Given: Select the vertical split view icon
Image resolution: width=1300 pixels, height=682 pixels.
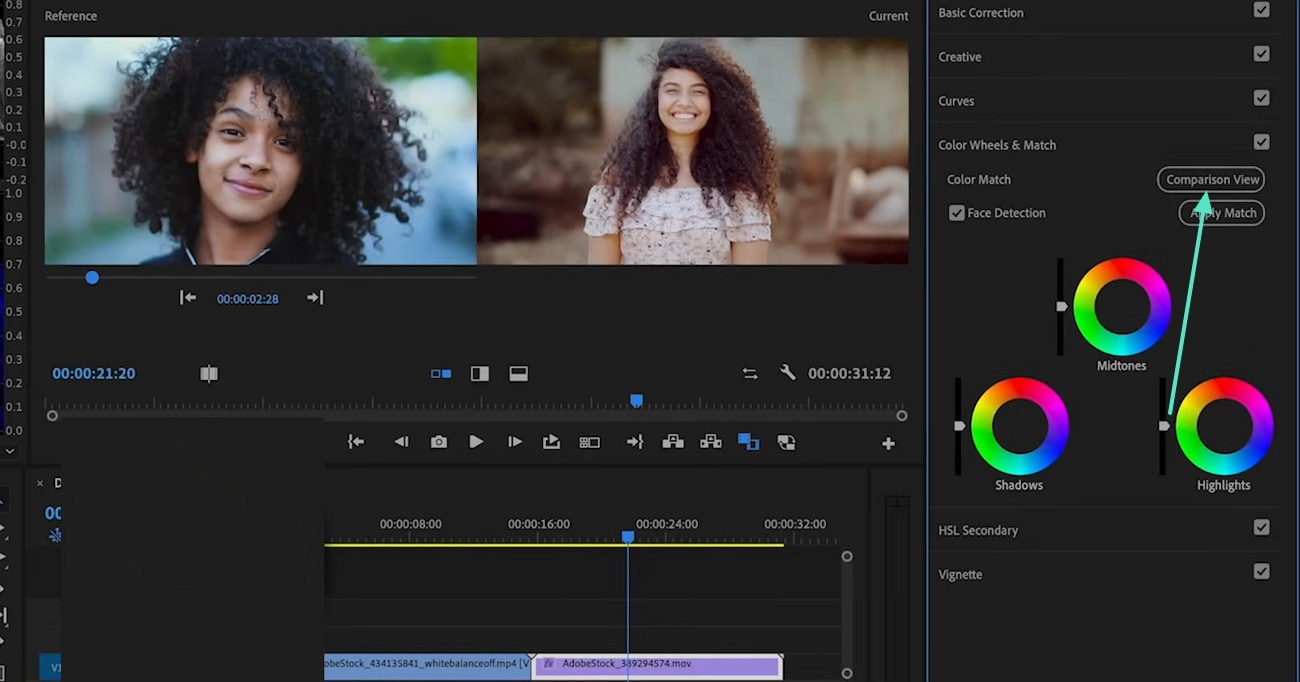Looking at the screenshot, I should (x=480, y=373).
